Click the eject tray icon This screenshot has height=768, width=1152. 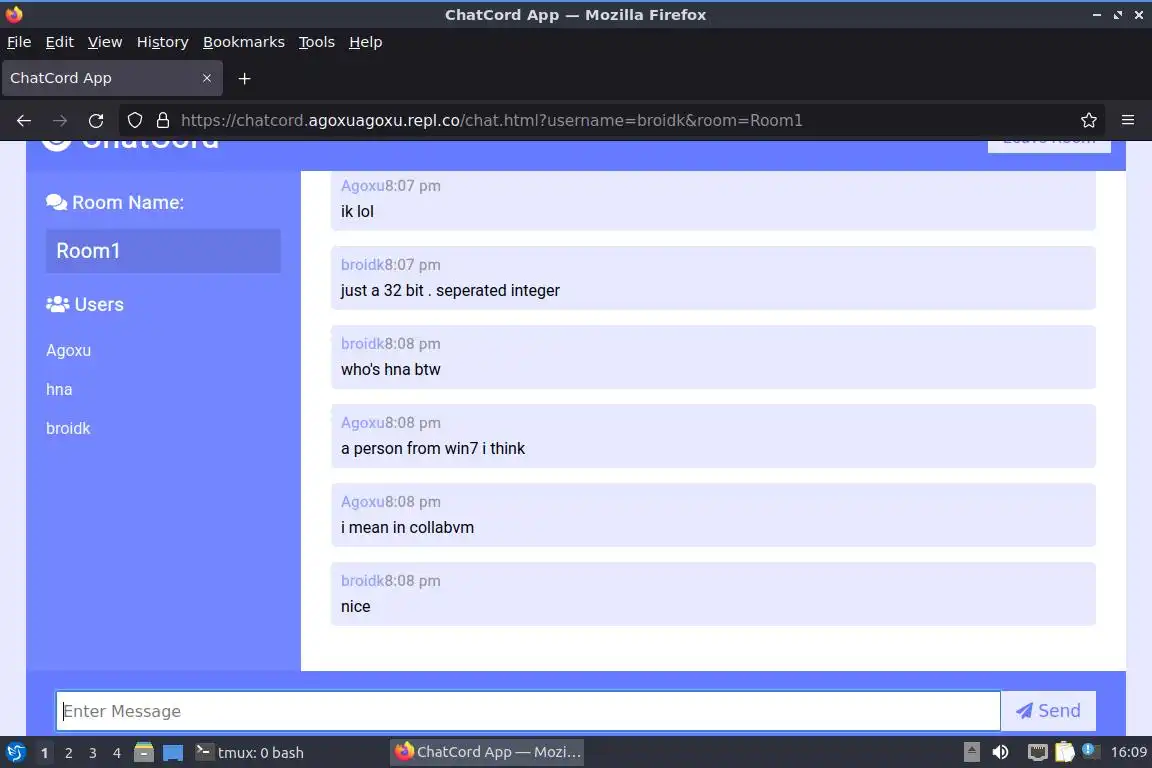pos(971,752)
